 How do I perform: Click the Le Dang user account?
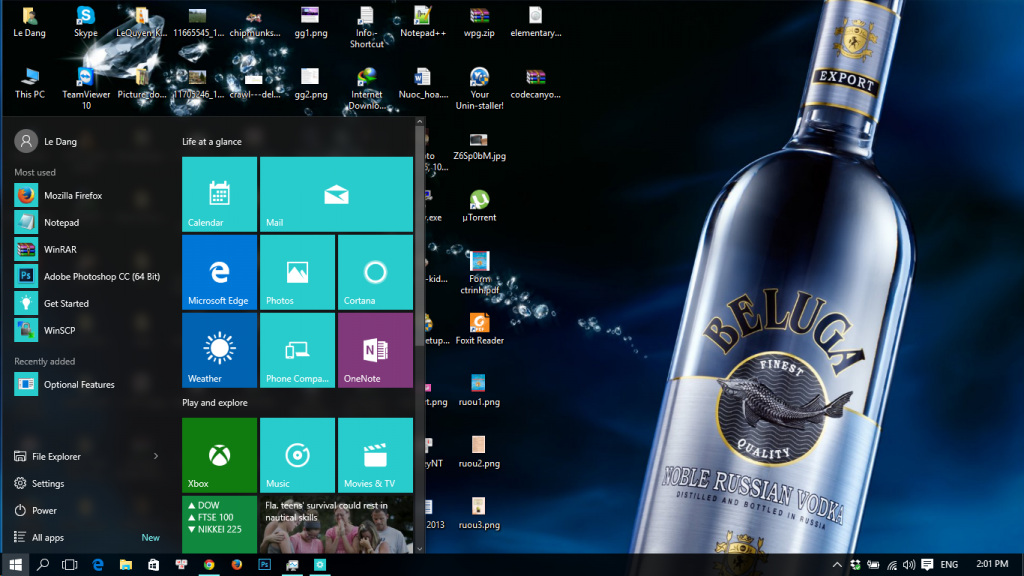(46, 141)
